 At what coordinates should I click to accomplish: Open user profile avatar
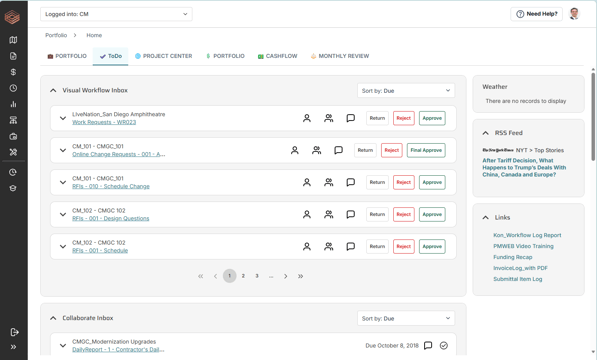pyautogui.click(x=574, y=14)
